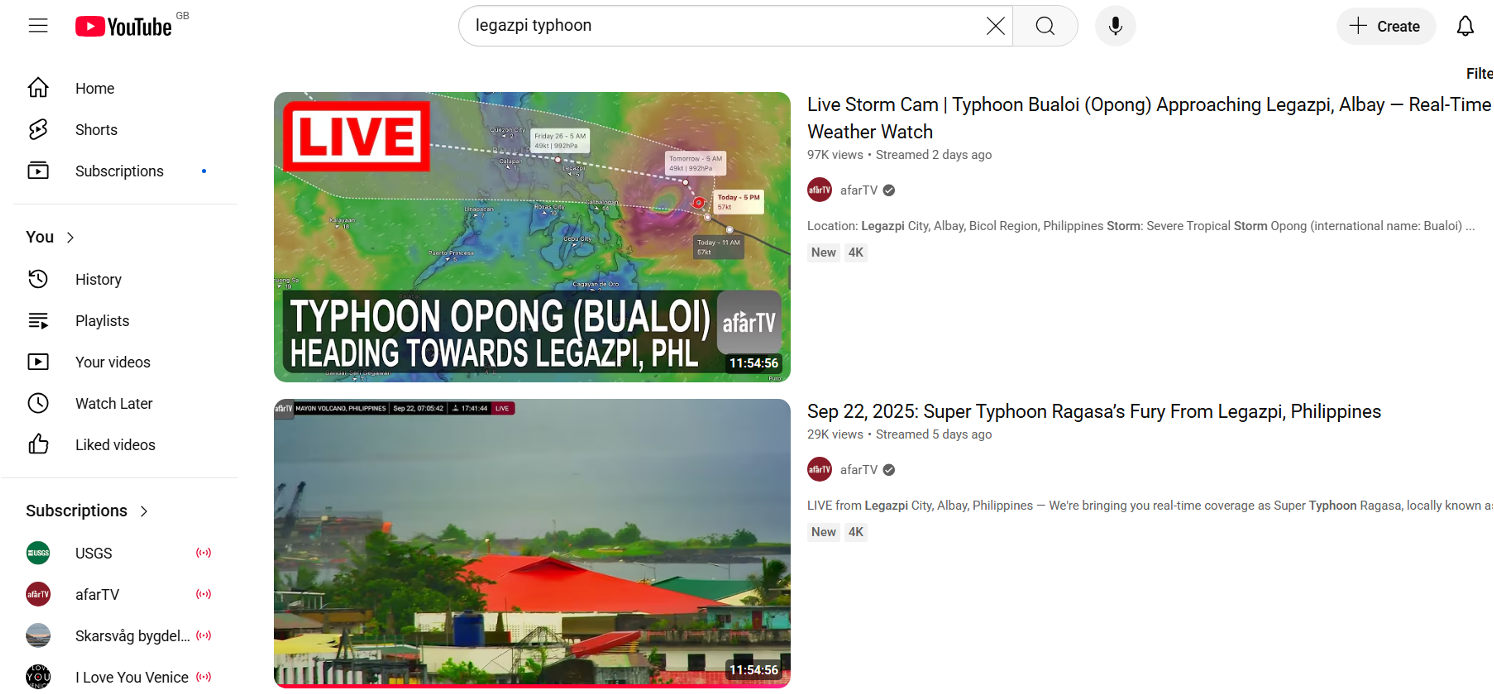The image size is (1494, 694).
Task: Expand the You section chevron
Action: click(70, 237)
